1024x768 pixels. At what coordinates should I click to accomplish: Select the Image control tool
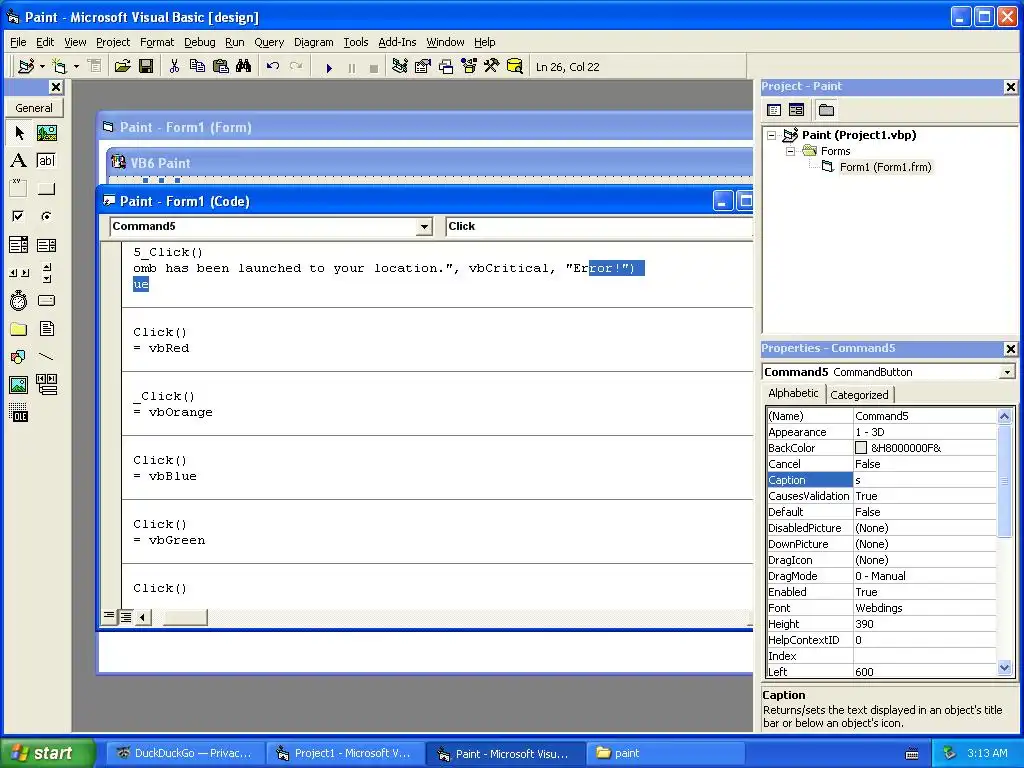[19, 385]
